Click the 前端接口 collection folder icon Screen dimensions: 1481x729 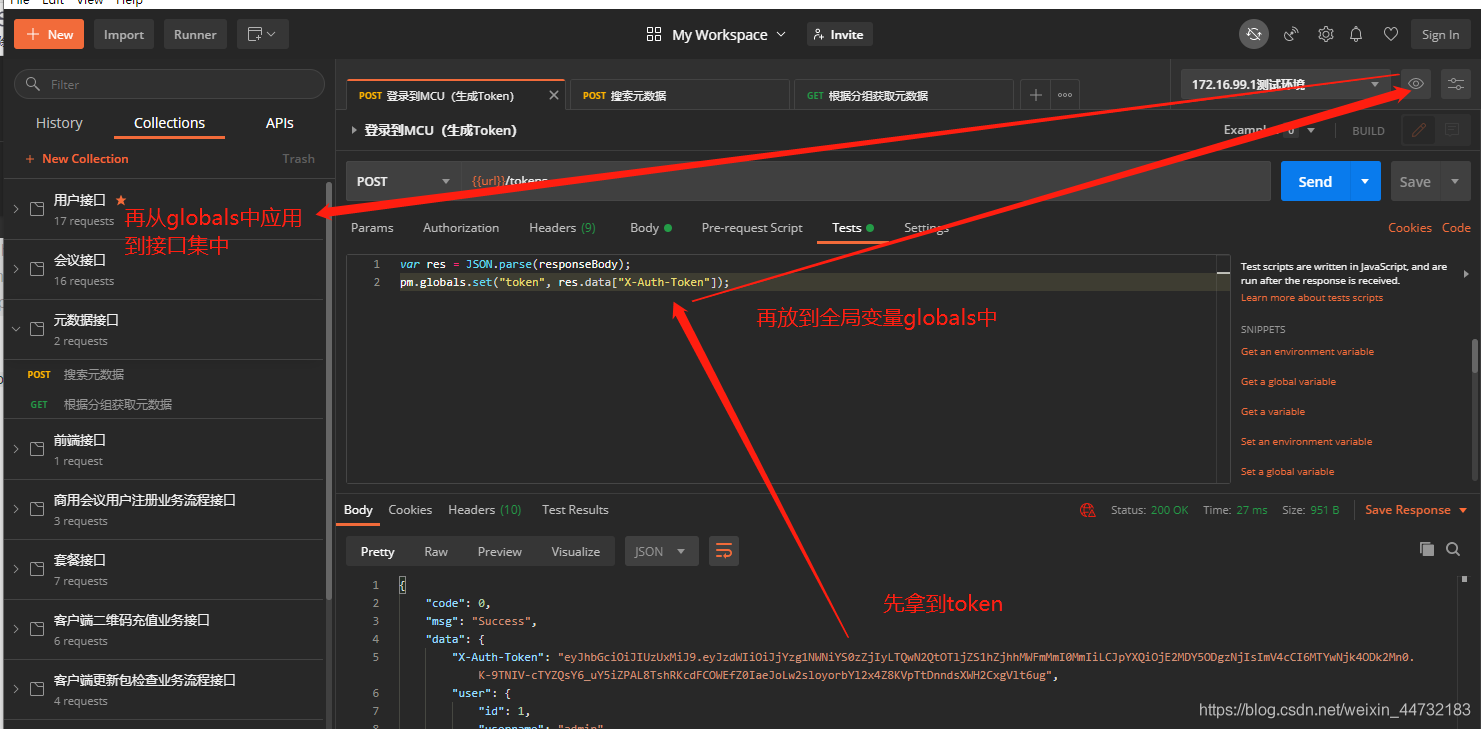point(37,449)
